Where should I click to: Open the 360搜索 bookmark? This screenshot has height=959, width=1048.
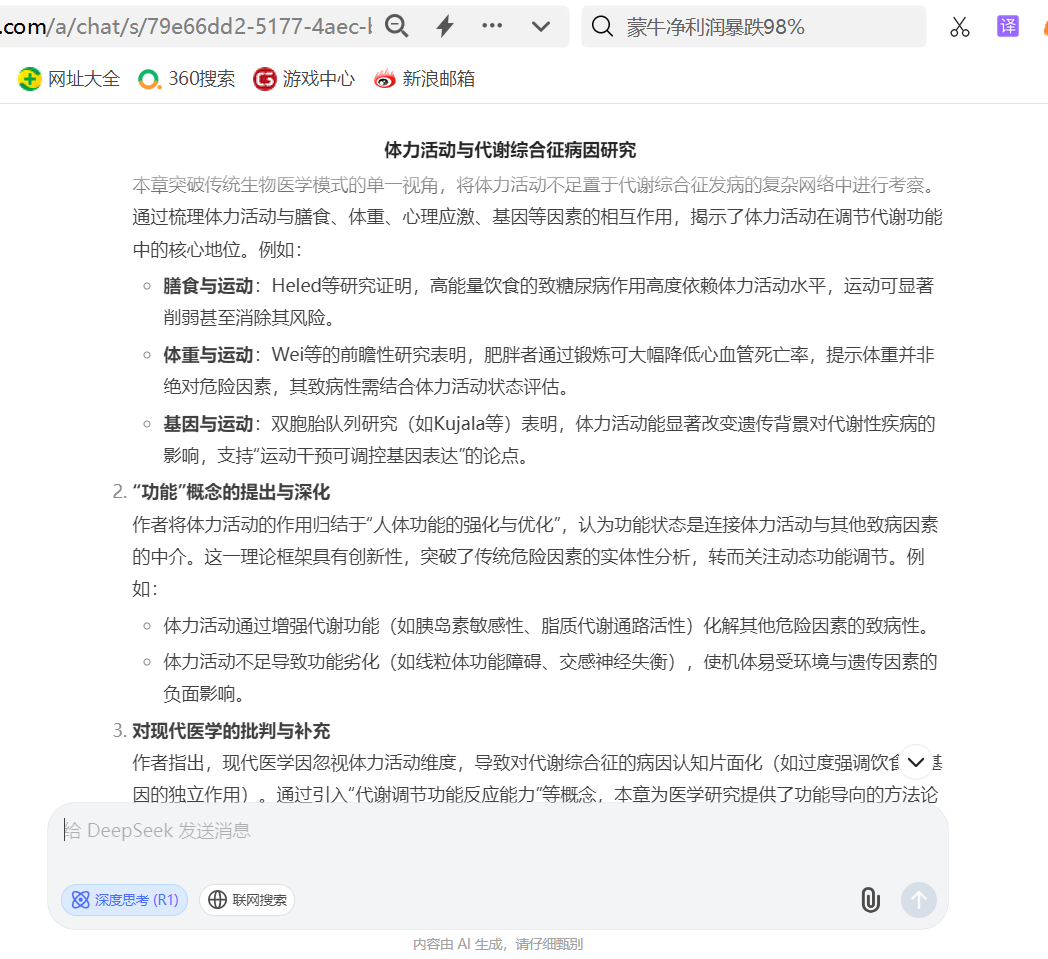coord(186,79)
